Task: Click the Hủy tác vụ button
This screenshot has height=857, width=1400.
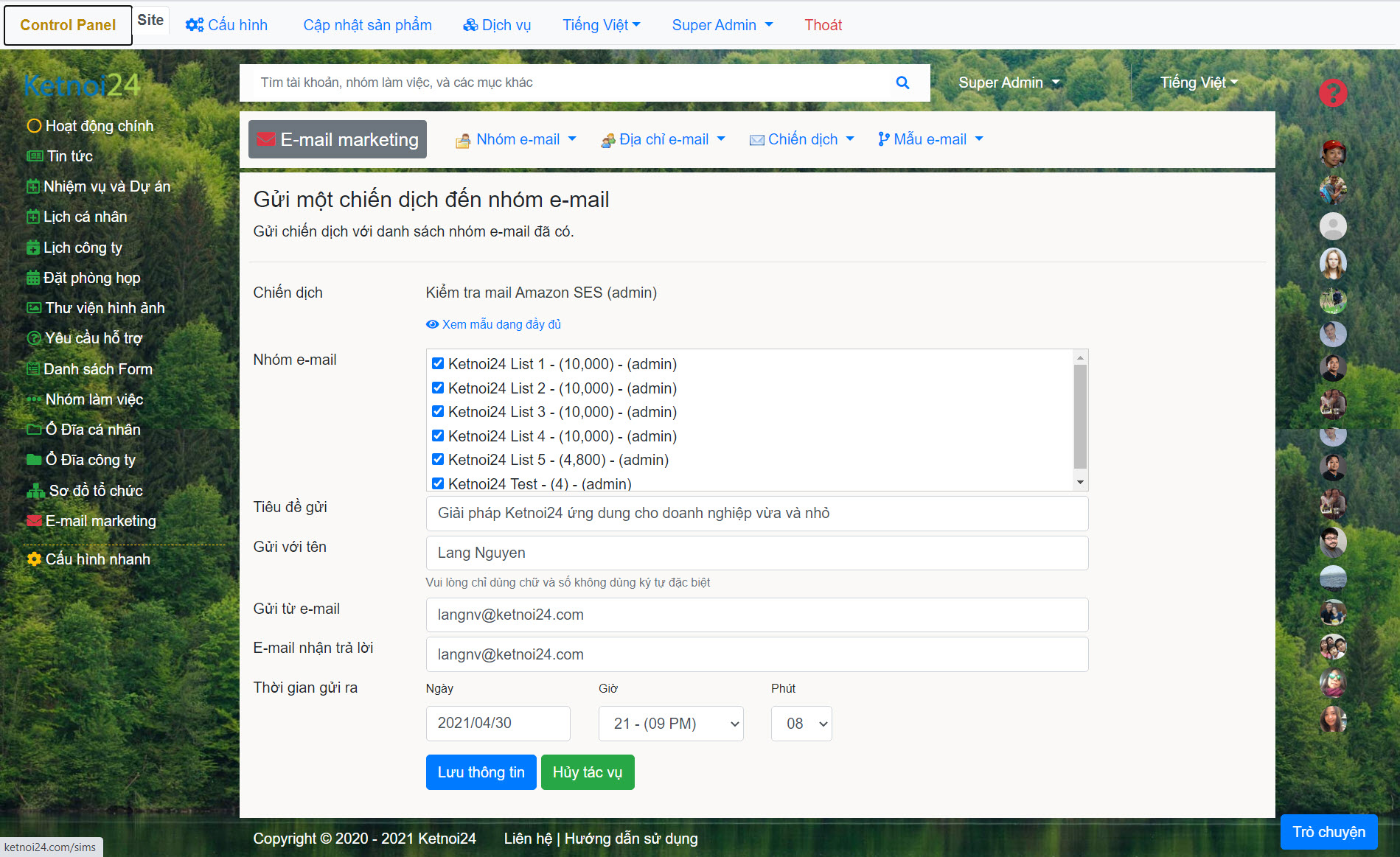Action: point(588,772)
